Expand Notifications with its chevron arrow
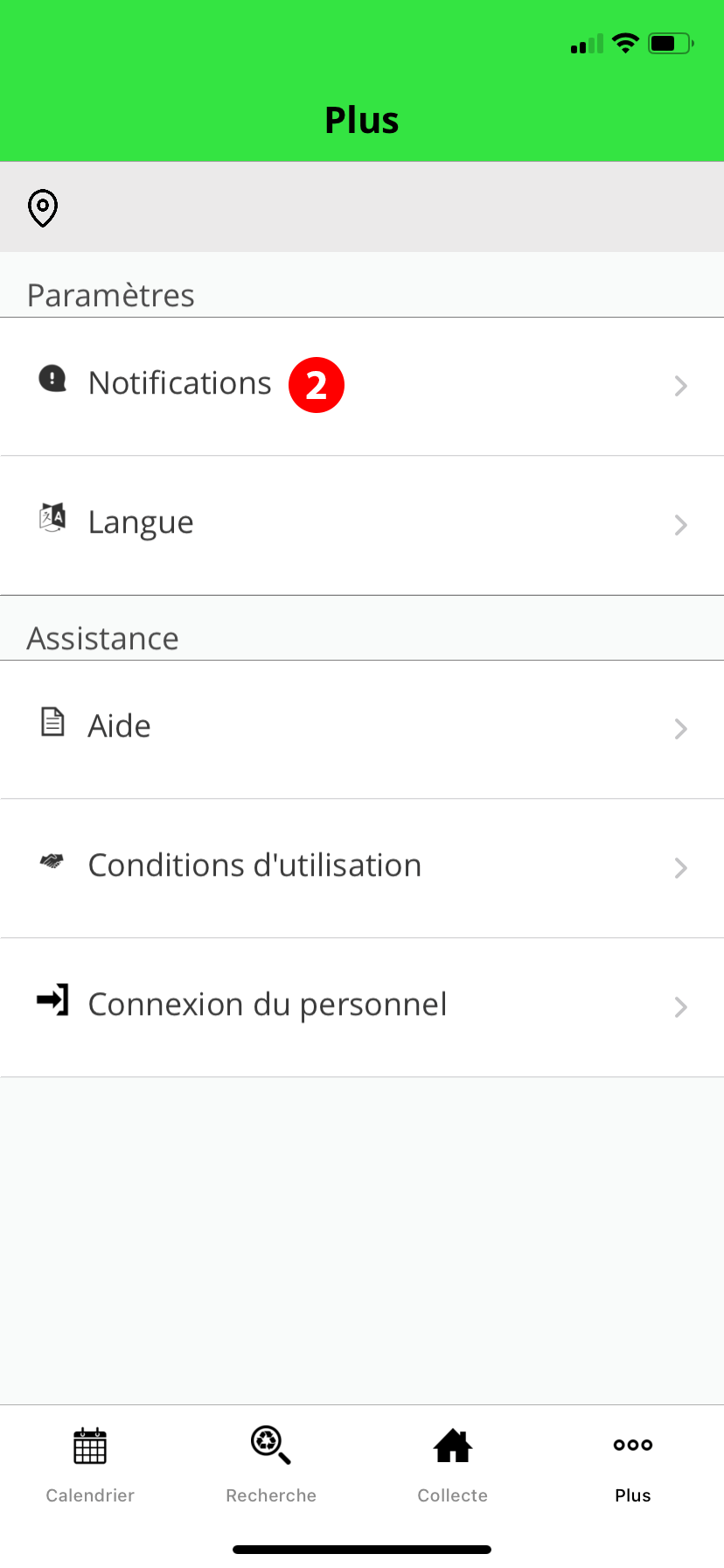The image size is (724, 1568). (x=681, y=386)
